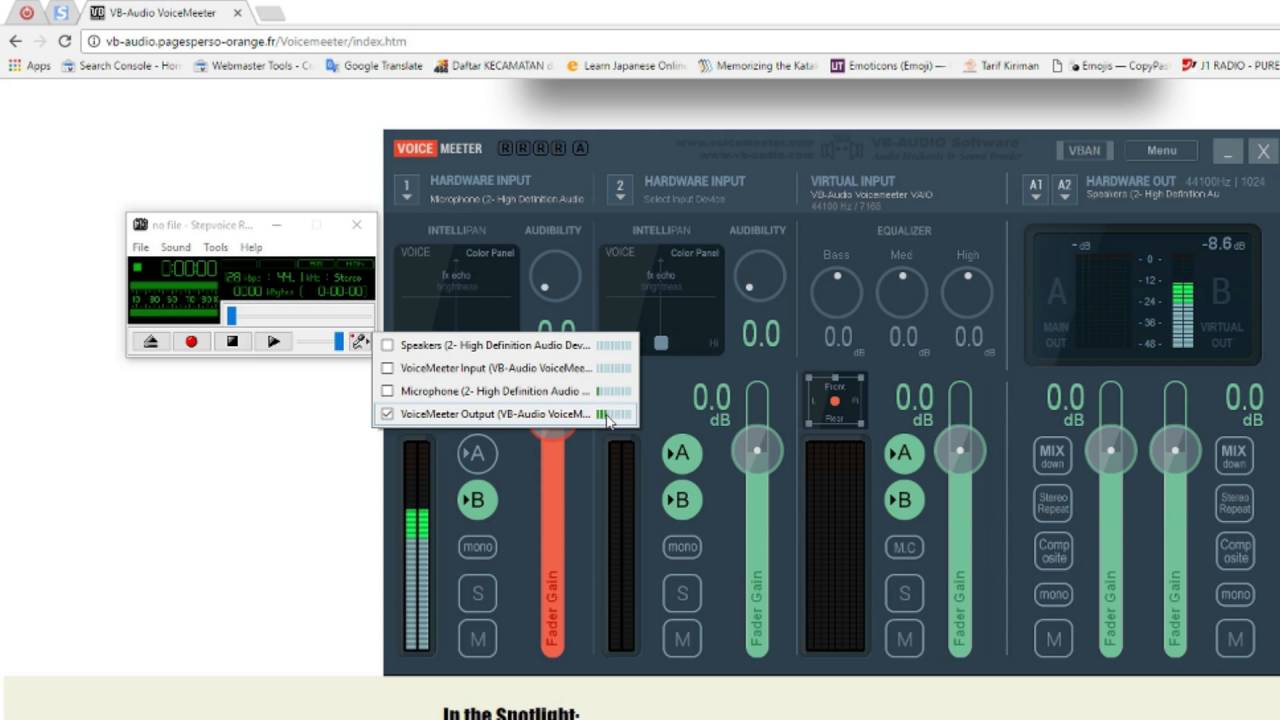Viewport: 1280px width, 720px height.
Task: Click the Front/Rear panner on Virtual Input
Action: [835, 400]
